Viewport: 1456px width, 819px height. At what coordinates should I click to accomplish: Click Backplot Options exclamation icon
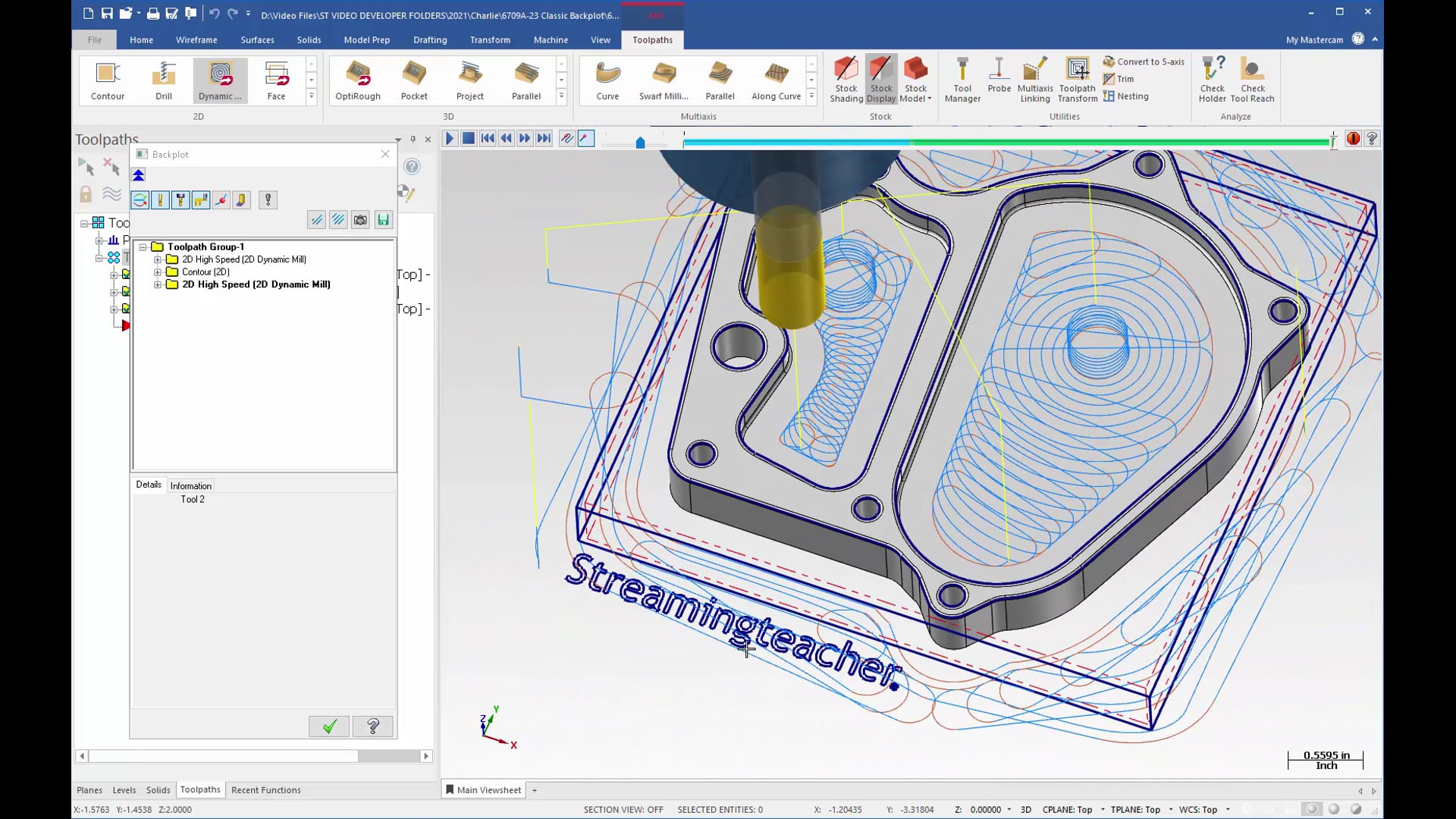click(x=268, y=200)
